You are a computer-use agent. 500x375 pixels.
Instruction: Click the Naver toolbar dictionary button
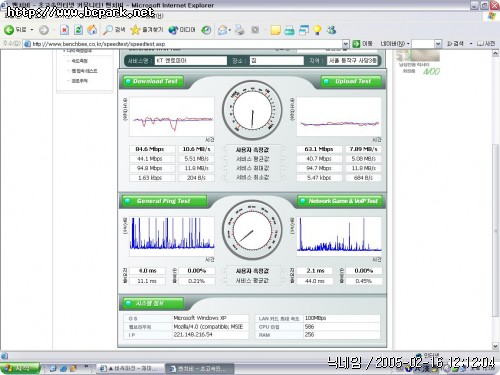tap(486, 44)
